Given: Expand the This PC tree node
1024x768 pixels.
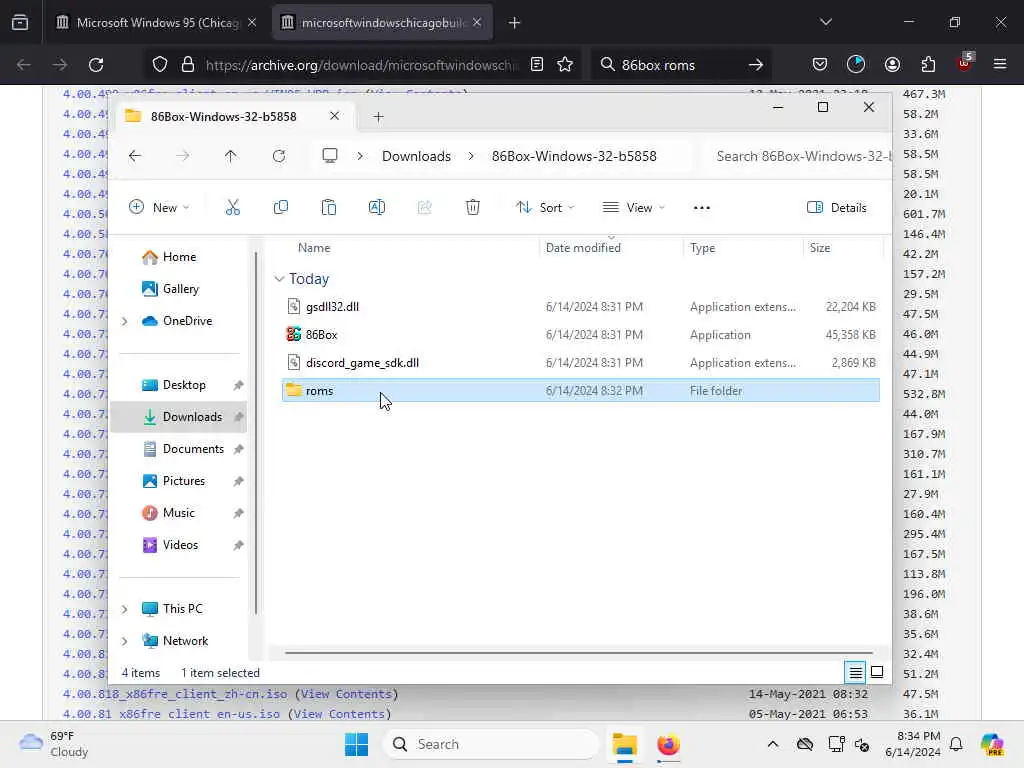Looking at the screenshot, I should point(125,609).
